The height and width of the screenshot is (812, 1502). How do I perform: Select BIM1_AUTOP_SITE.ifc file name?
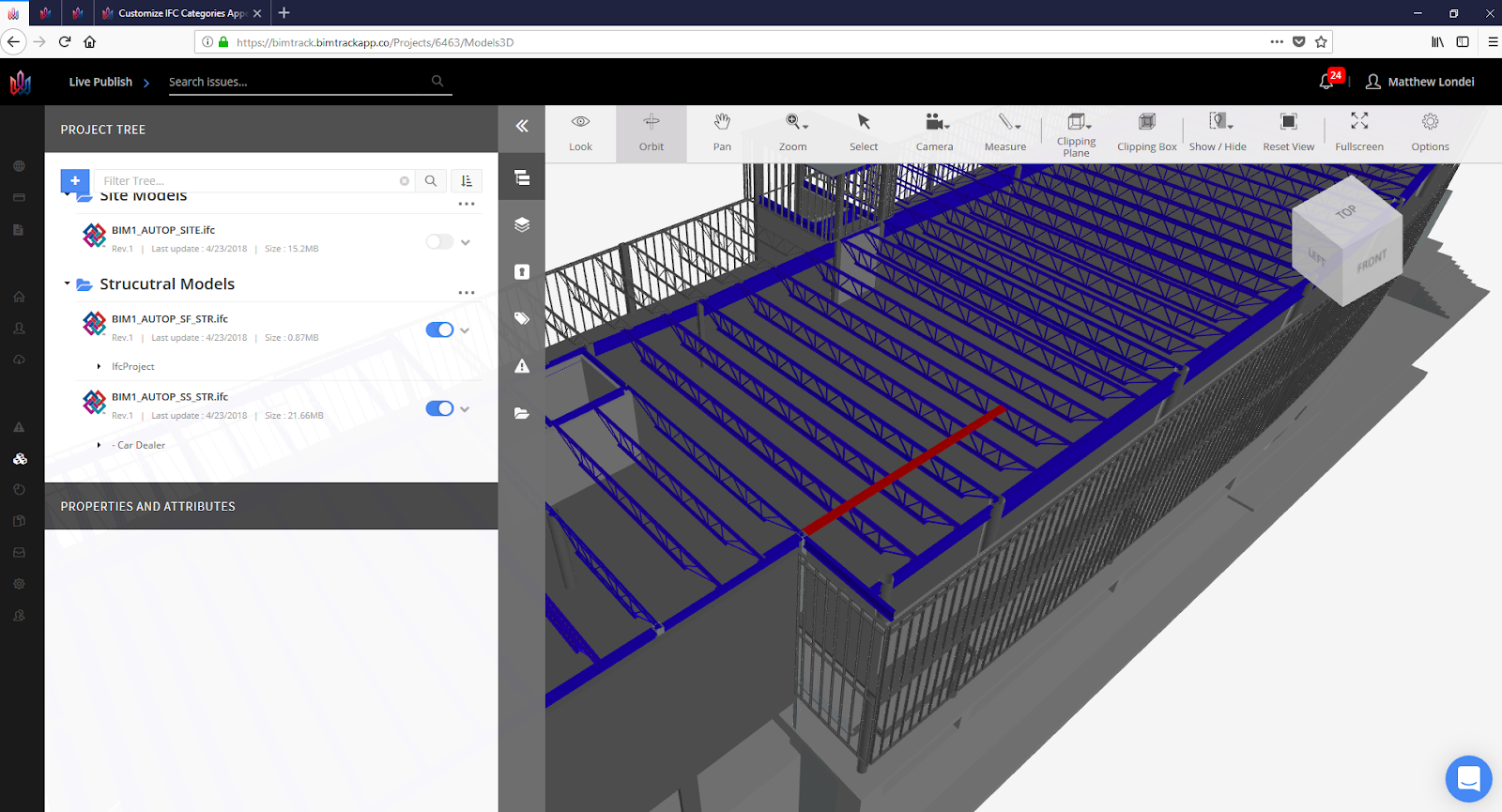163,230
